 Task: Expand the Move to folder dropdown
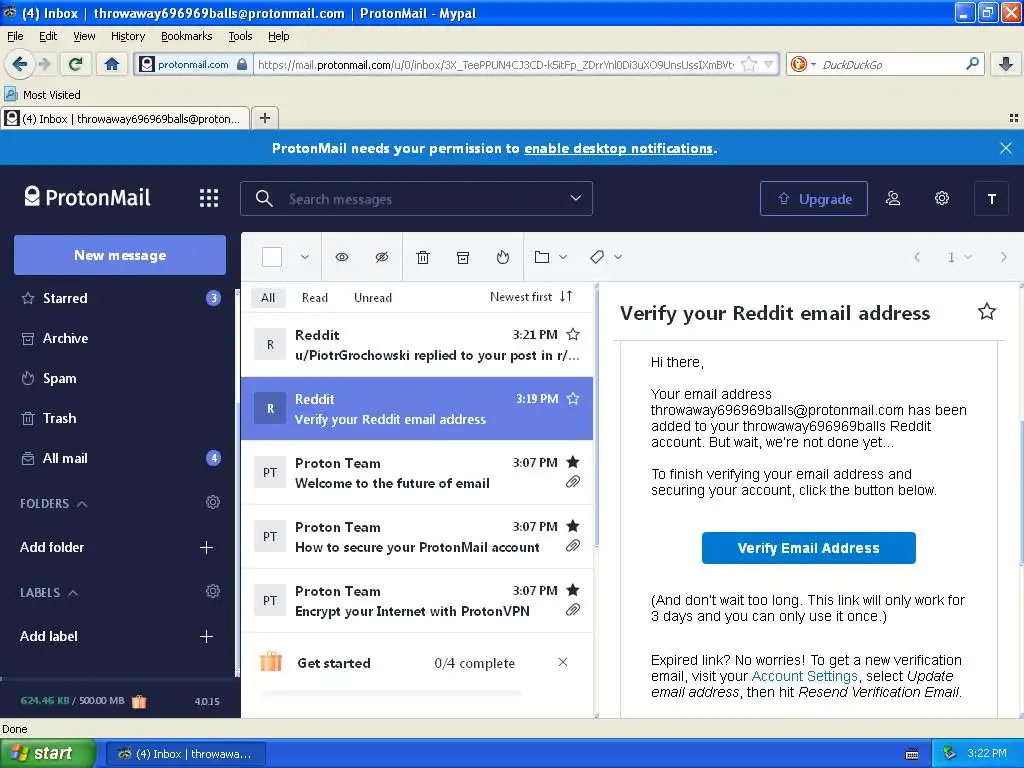pyautogui.click(x=563, y=257)
